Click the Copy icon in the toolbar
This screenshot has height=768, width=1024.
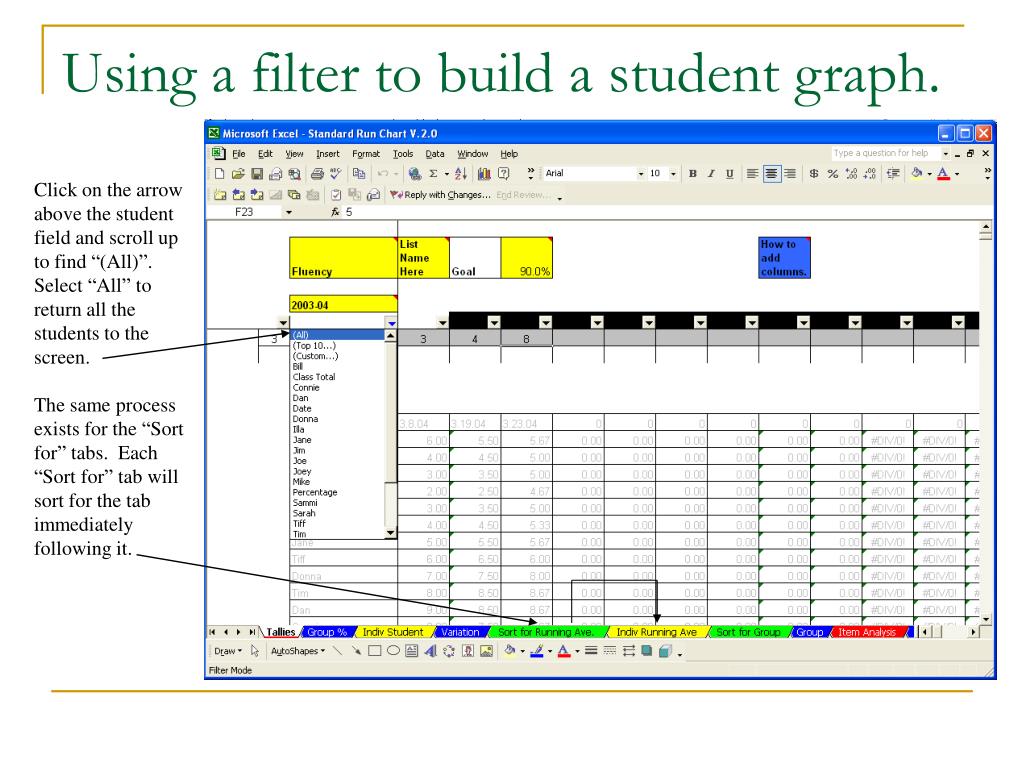[359, 174]
